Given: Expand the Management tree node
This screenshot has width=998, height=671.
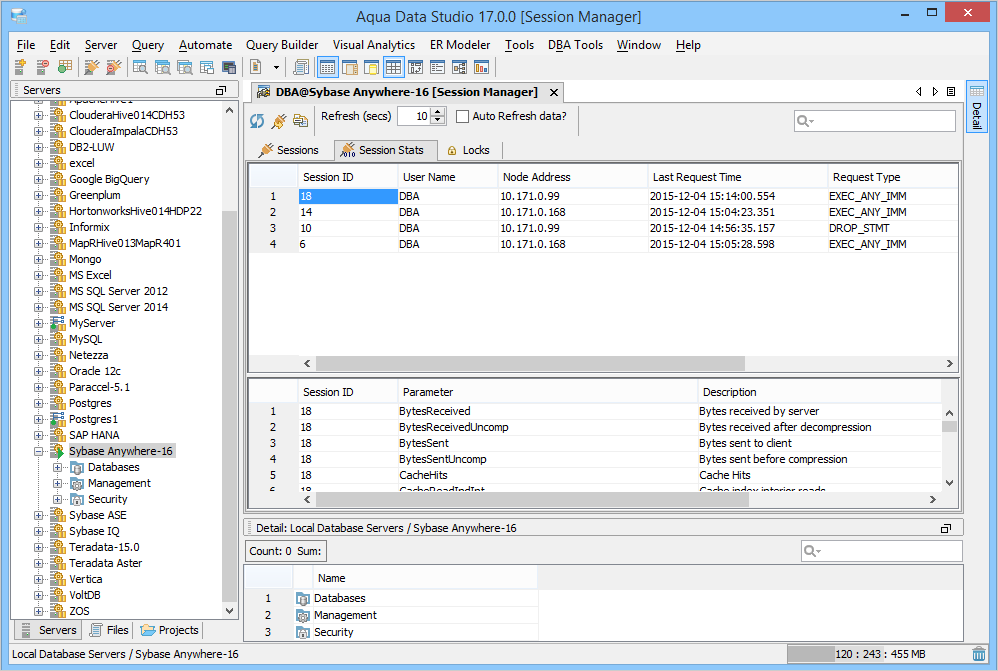Looking at the screenshot, I should pyautogui.click(x=57, y=483).
